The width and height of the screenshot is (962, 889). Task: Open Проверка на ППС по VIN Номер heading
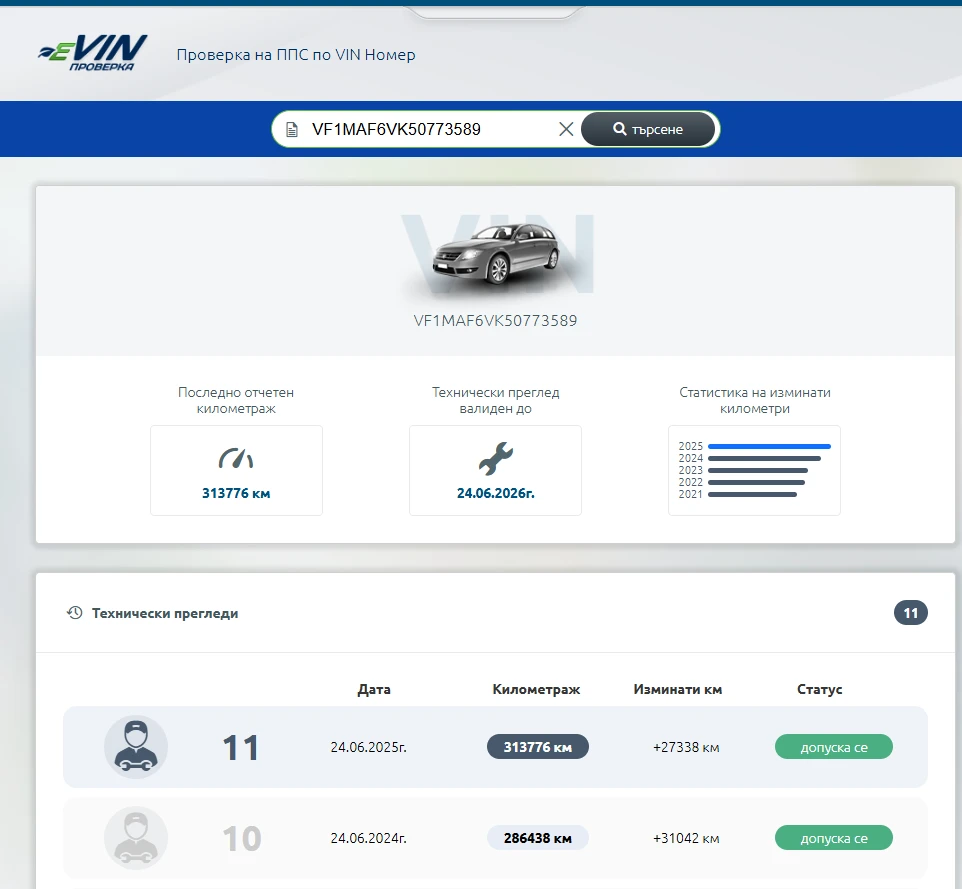pos(296,55)
